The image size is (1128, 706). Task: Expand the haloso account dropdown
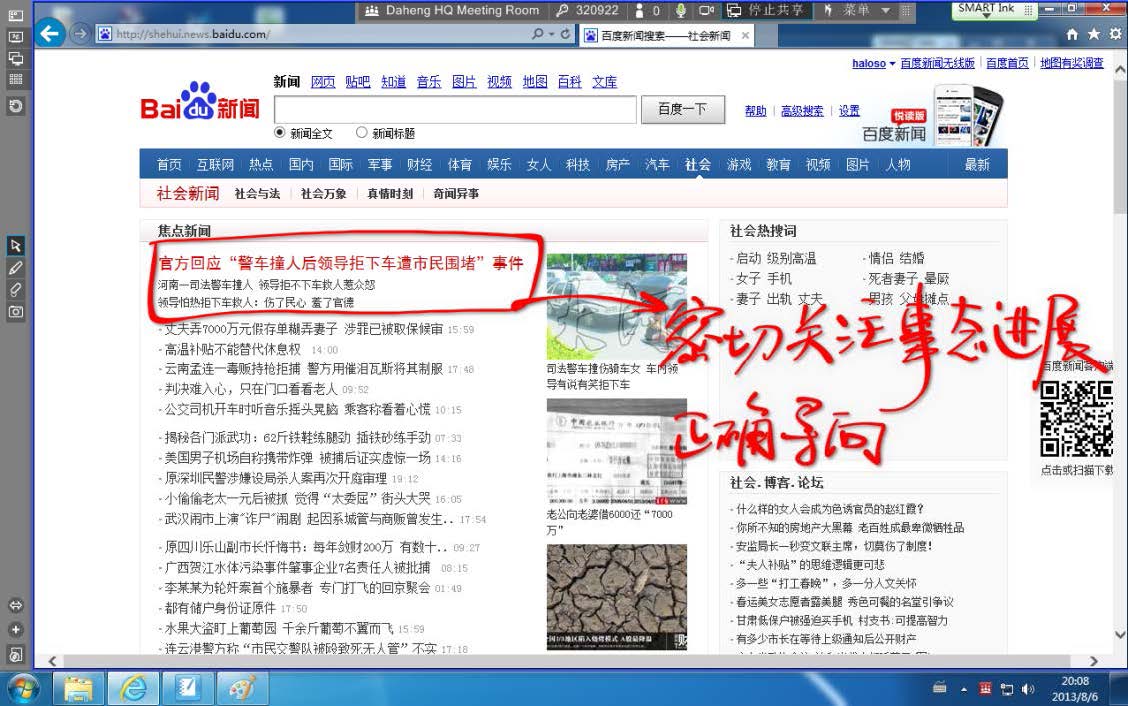coord(892,63)
